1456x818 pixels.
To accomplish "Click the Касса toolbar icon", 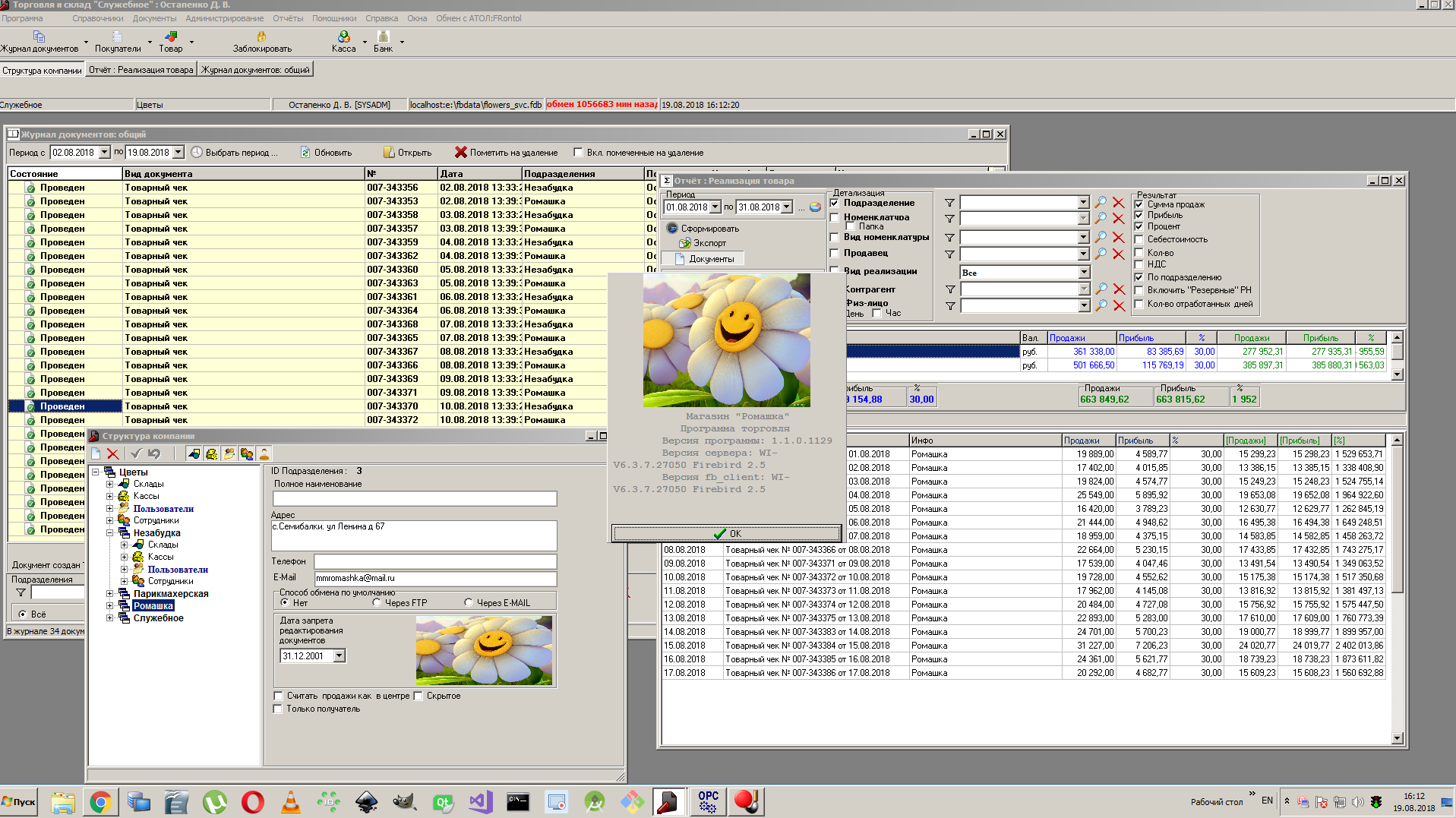I will click(343, 36).
